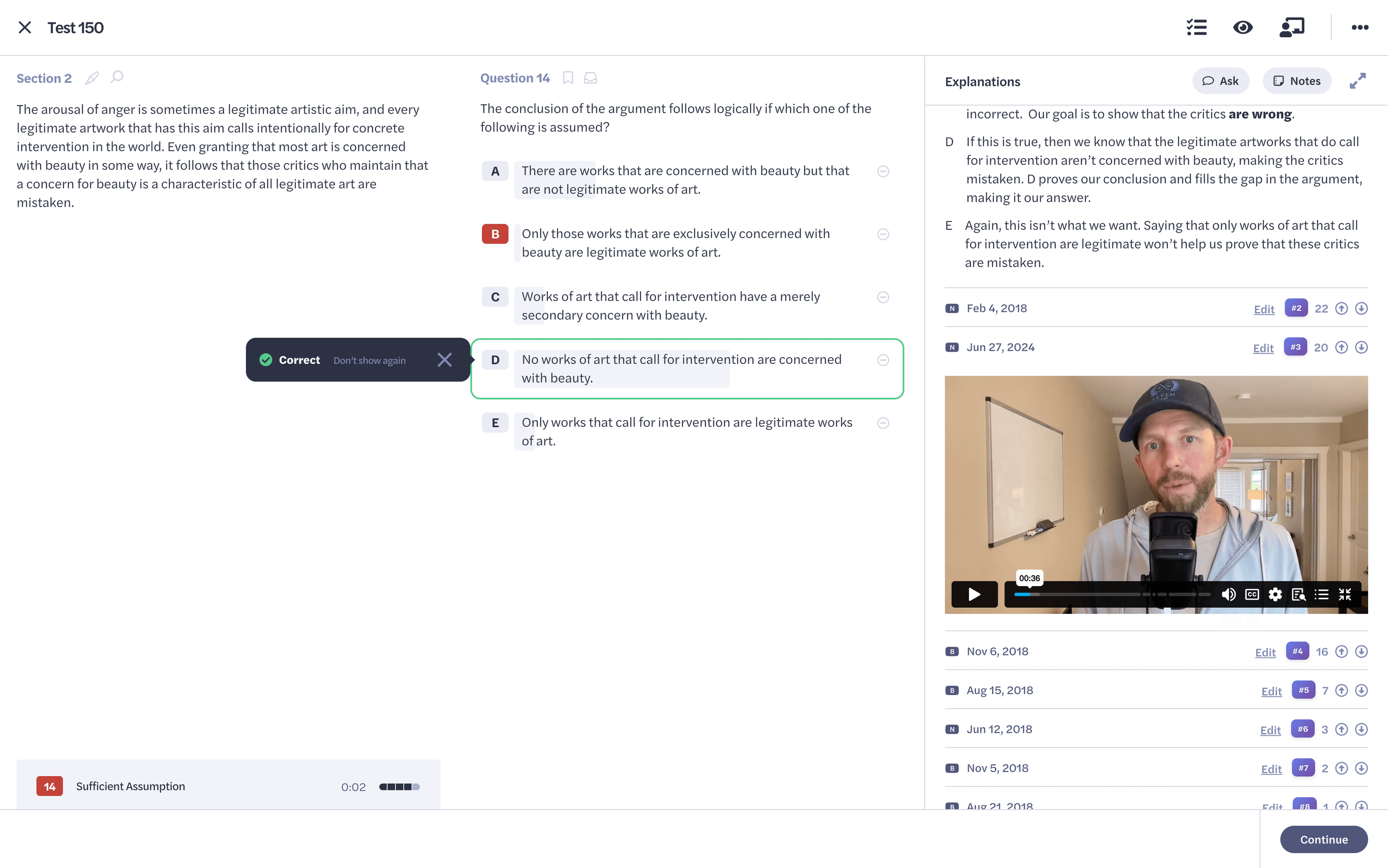Bookmark Question 14 with flag icon
The height and width of the screenshot is (868, 1388).
tap(568, 78)
